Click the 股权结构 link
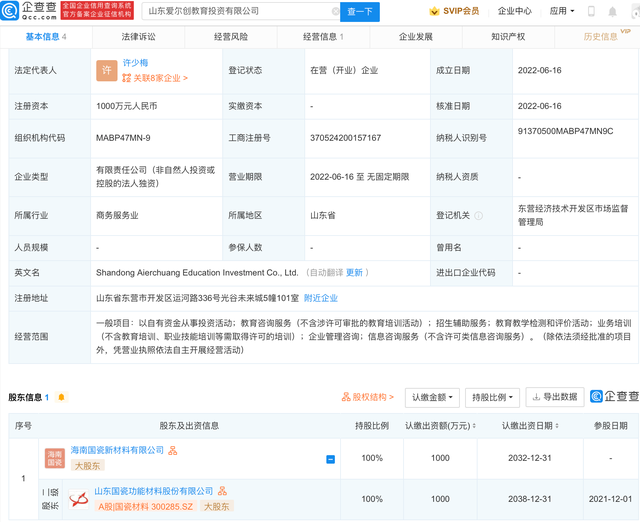Image resolution: width=640 pixels, height=522 pixels. pos(368,397)
